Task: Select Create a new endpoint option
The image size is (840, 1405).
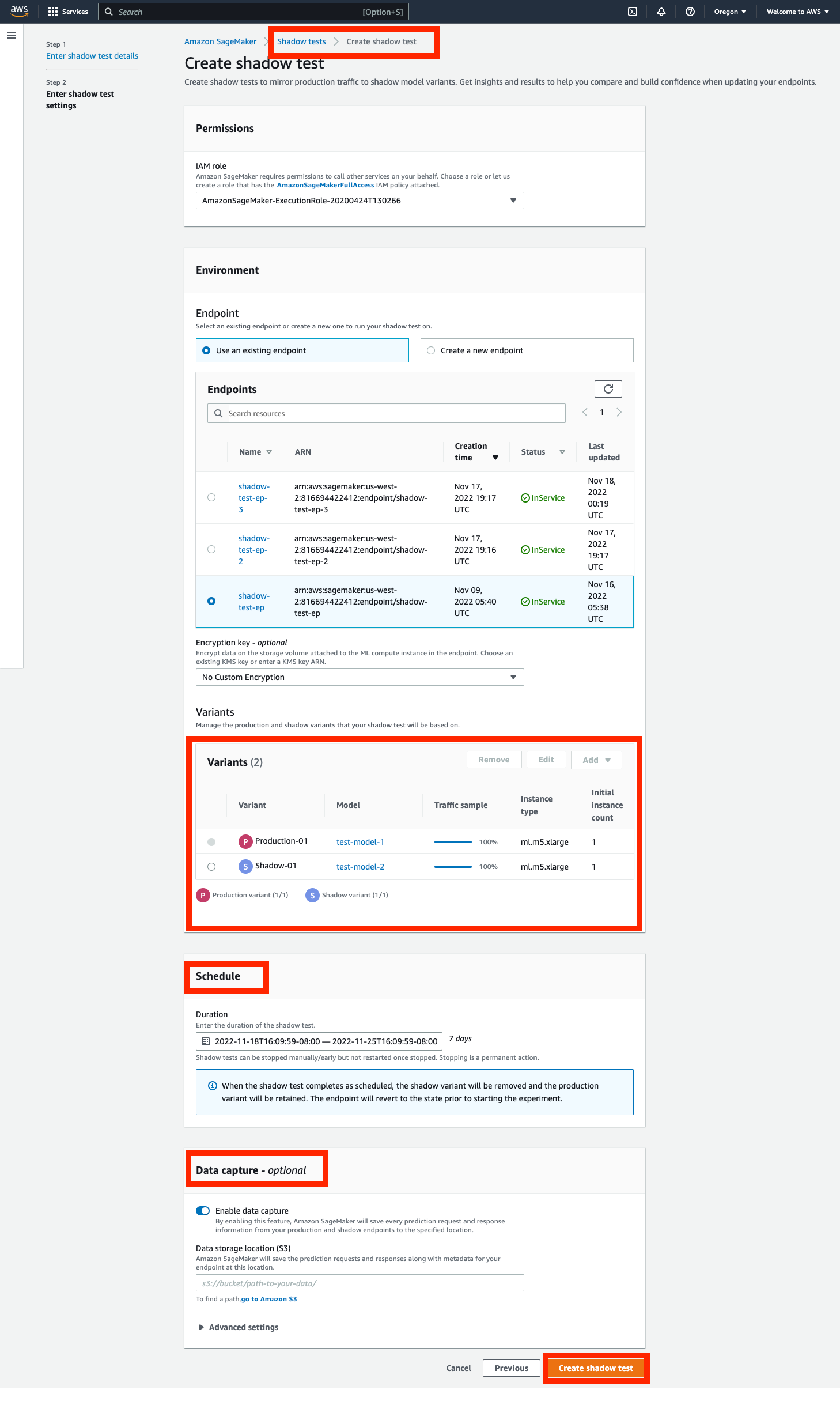Action: pyautogui.click(x=527, y=350)
